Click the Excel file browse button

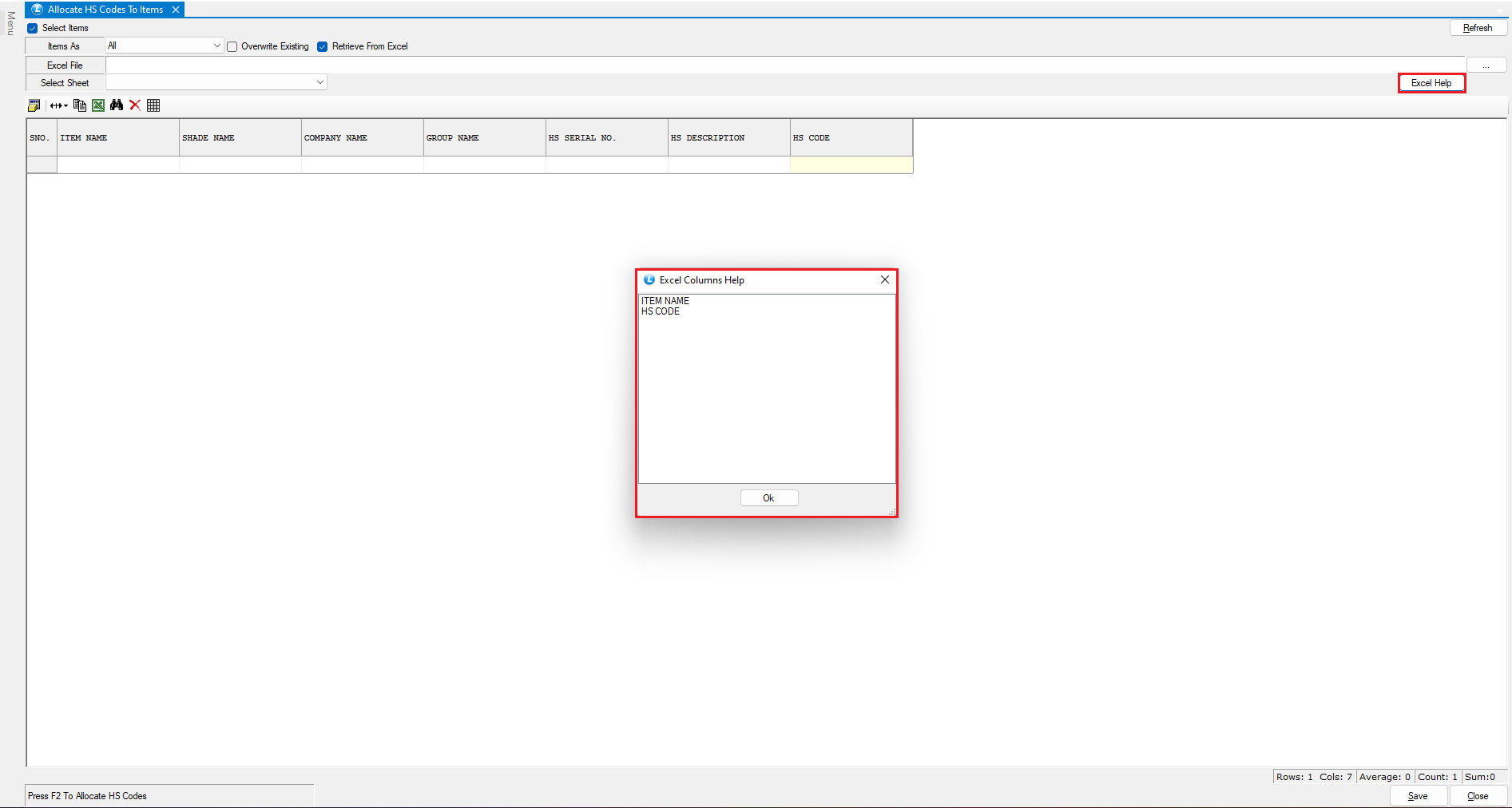click(x=1486, y=65)
